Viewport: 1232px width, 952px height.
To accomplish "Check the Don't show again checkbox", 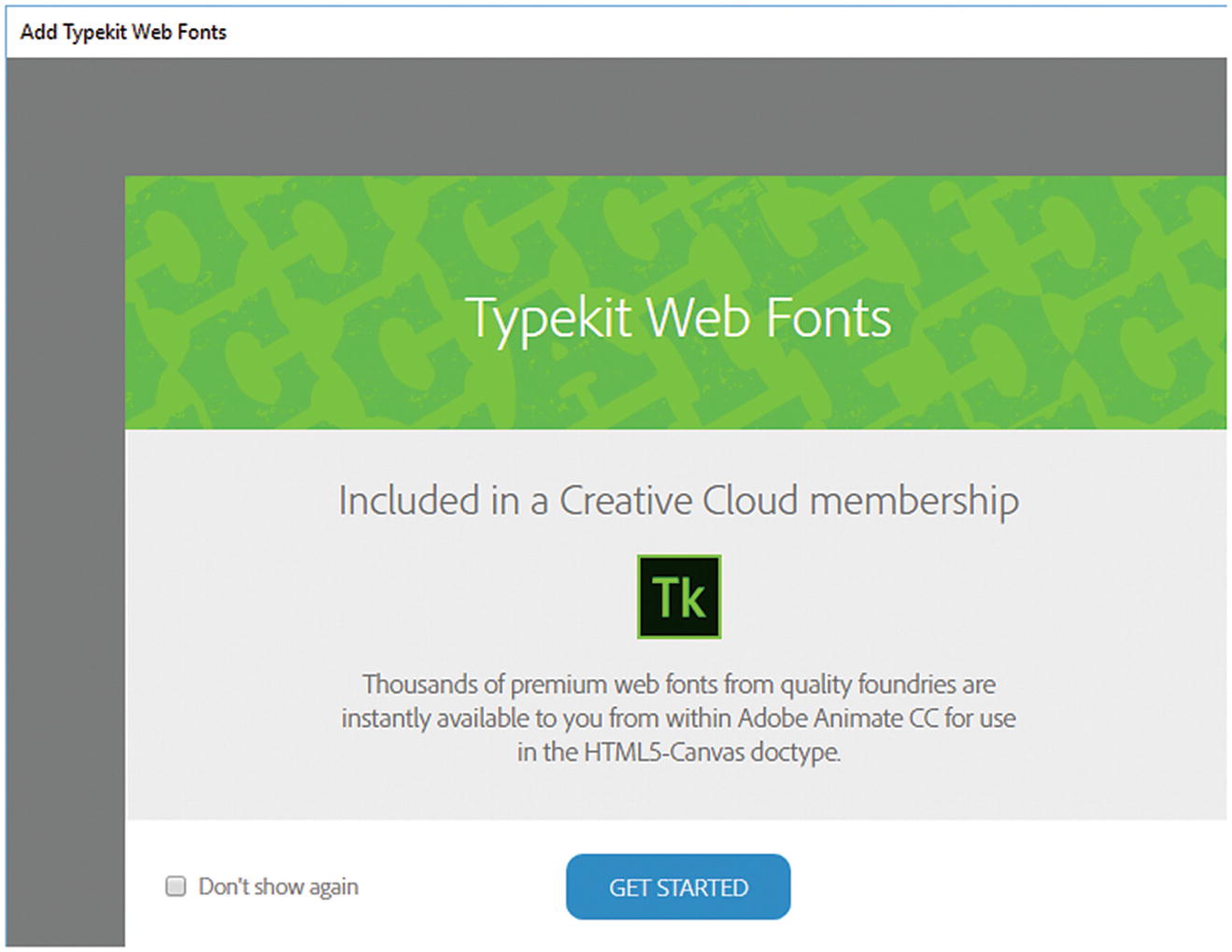I will (x=176, y=886).
